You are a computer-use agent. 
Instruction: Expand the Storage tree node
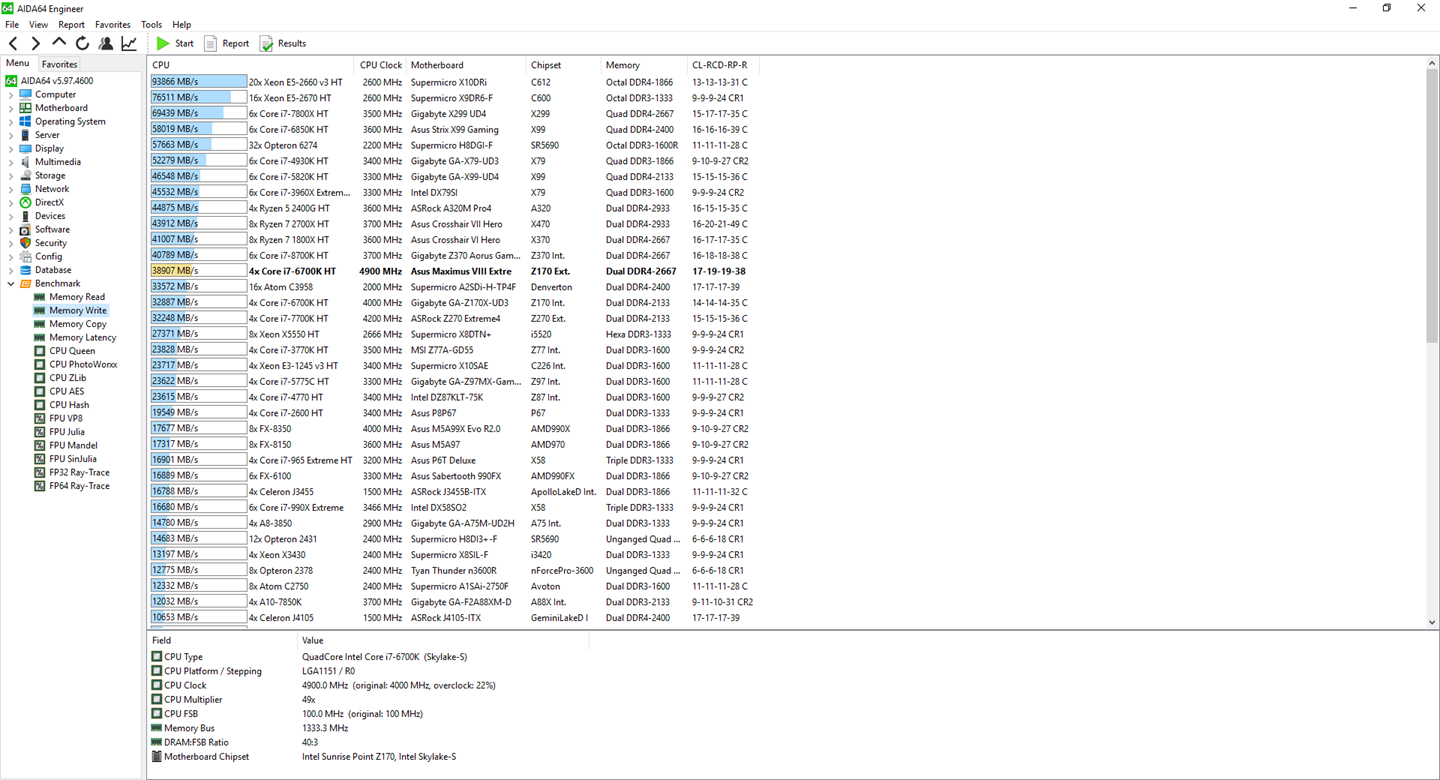coord(11,176)
